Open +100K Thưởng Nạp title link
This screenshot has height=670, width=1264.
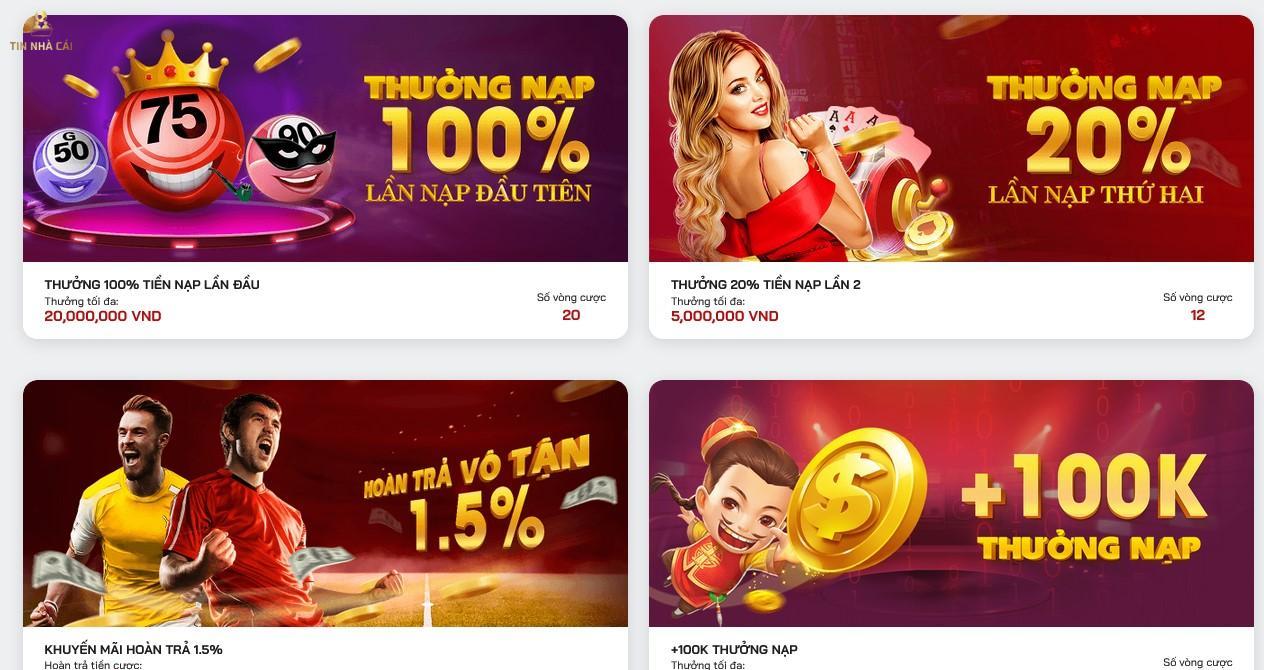coord(734,649)
